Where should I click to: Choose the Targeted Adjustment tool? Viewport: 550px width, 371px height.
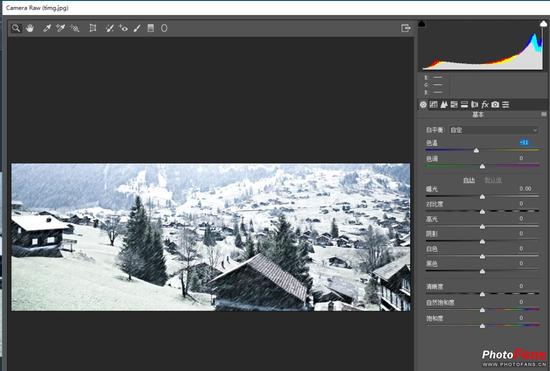pyautogui.click(x=74, y=28)
